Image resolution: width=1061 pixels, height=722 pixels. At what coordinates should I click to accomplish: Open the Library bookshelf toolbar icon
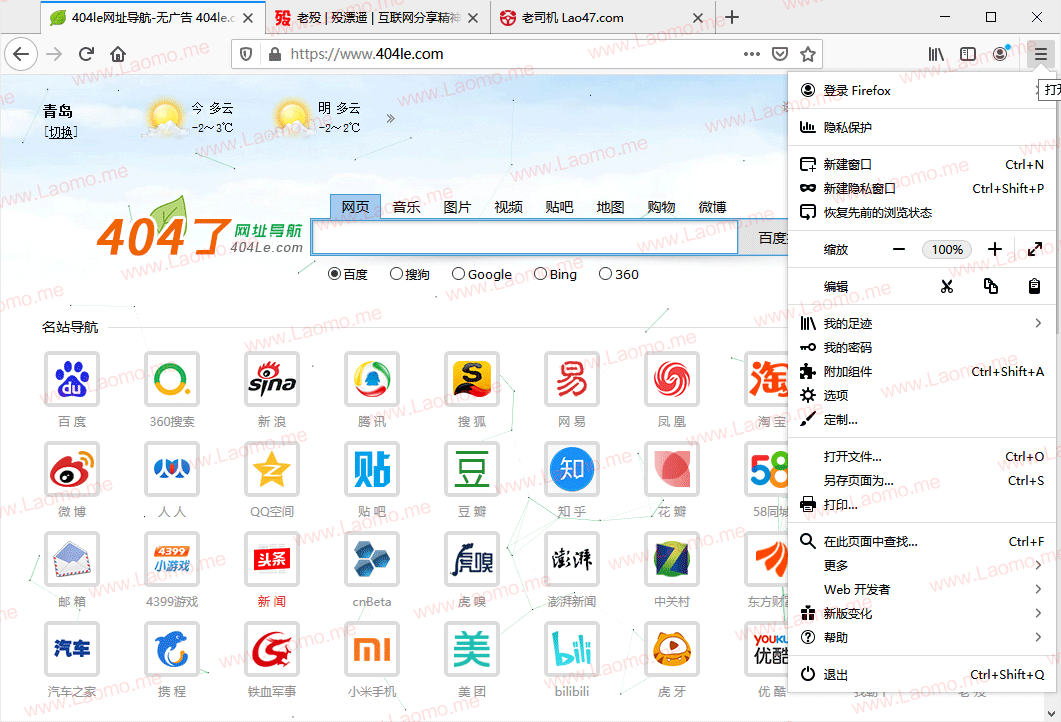click(936, 54)
